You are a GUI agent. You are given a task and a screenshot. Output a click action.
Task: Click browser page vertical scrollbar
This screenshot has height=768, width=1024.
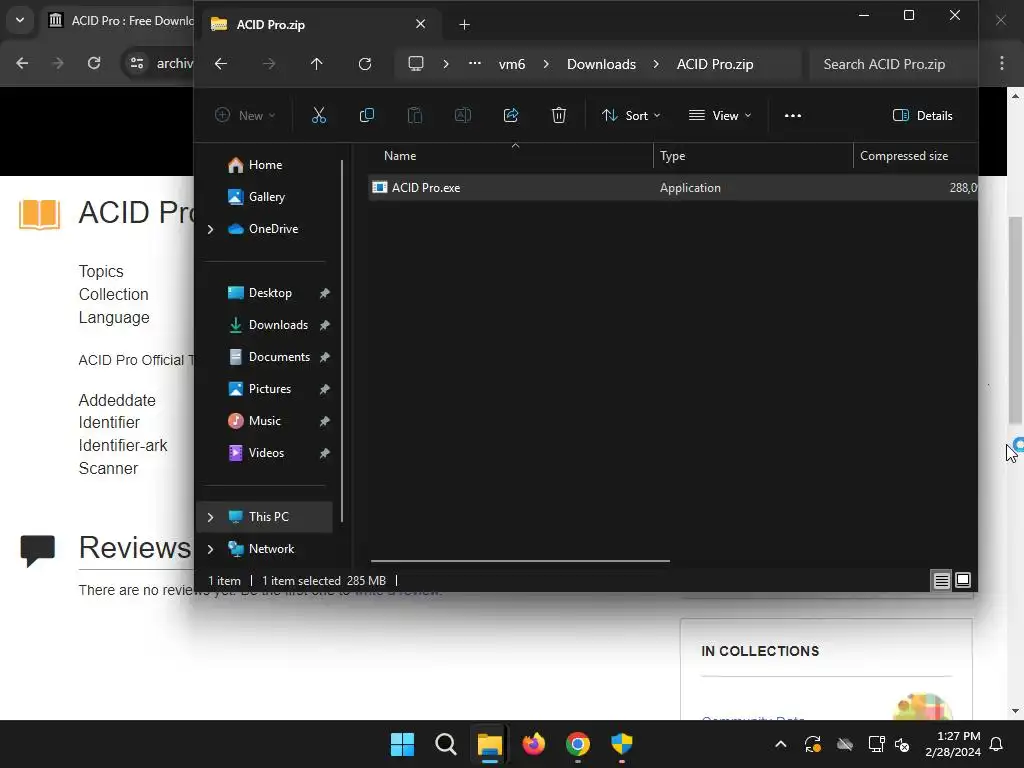(1015, 320)
